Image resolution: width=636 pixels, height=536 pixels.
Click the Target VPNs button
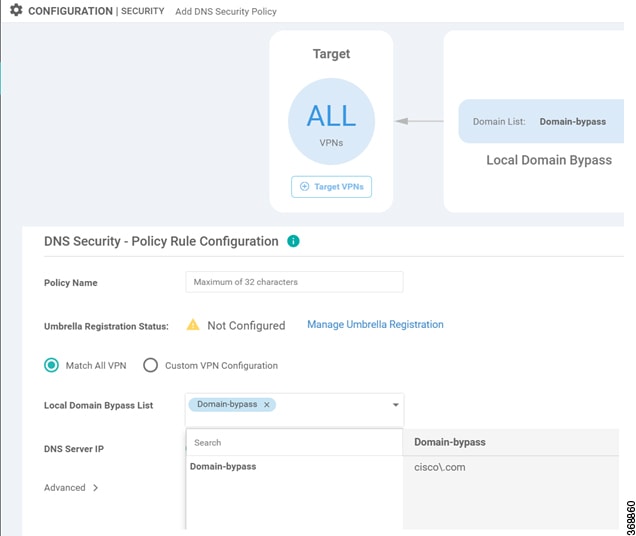331,187
